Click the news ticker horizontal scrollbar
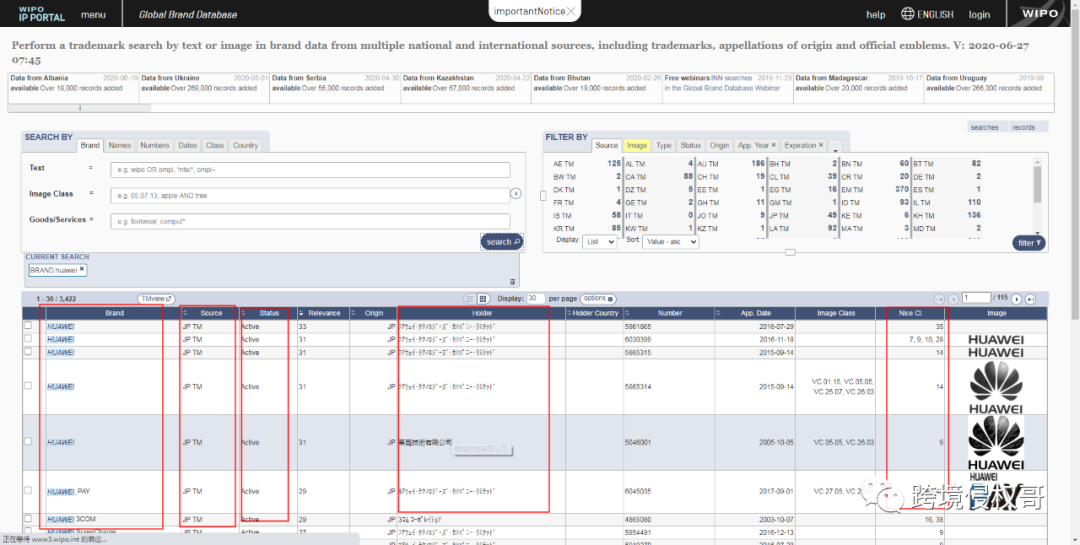 pyautogui.click(x=80, y=108)
